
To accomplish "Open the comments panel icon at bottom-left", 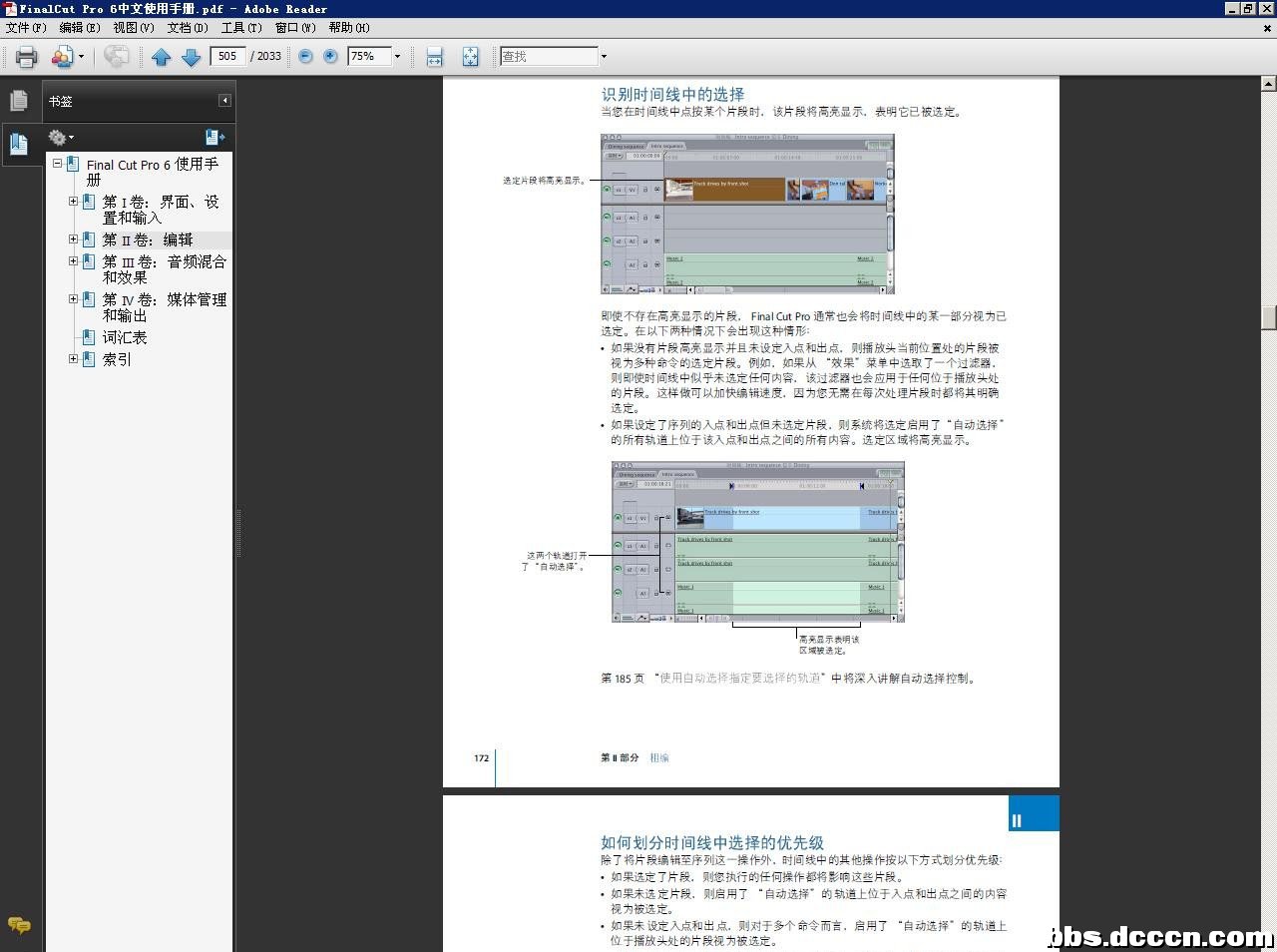I will [x=19, y=926].
